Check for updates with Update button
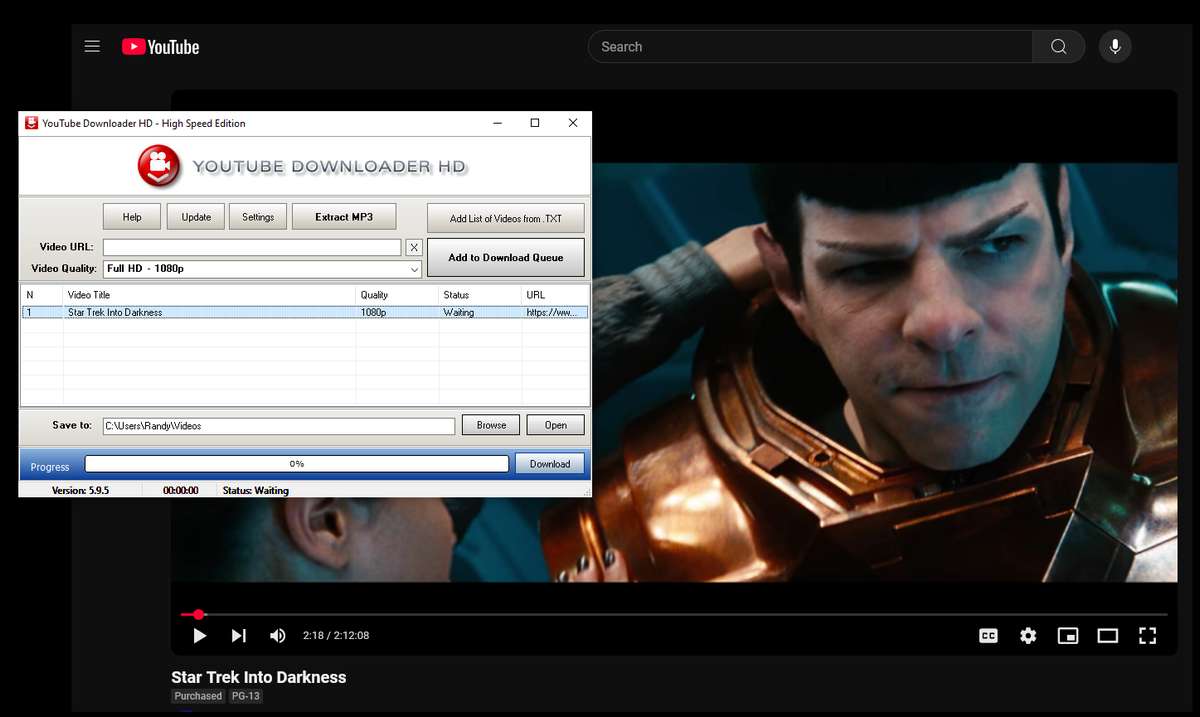The image size is (1200, 717). tap(196, 217)
